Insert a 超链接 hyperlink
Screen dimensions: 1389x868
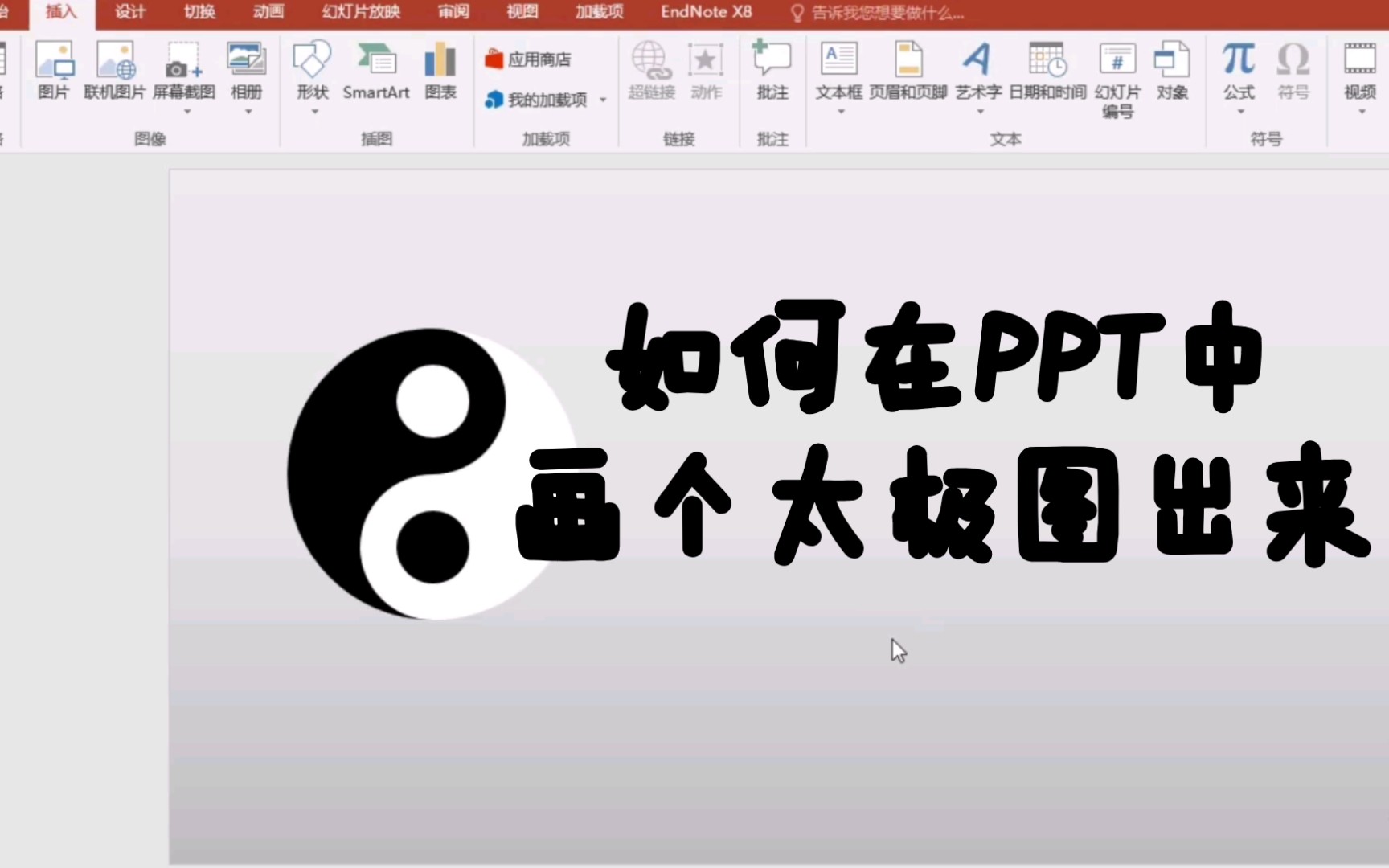point(650,72)
